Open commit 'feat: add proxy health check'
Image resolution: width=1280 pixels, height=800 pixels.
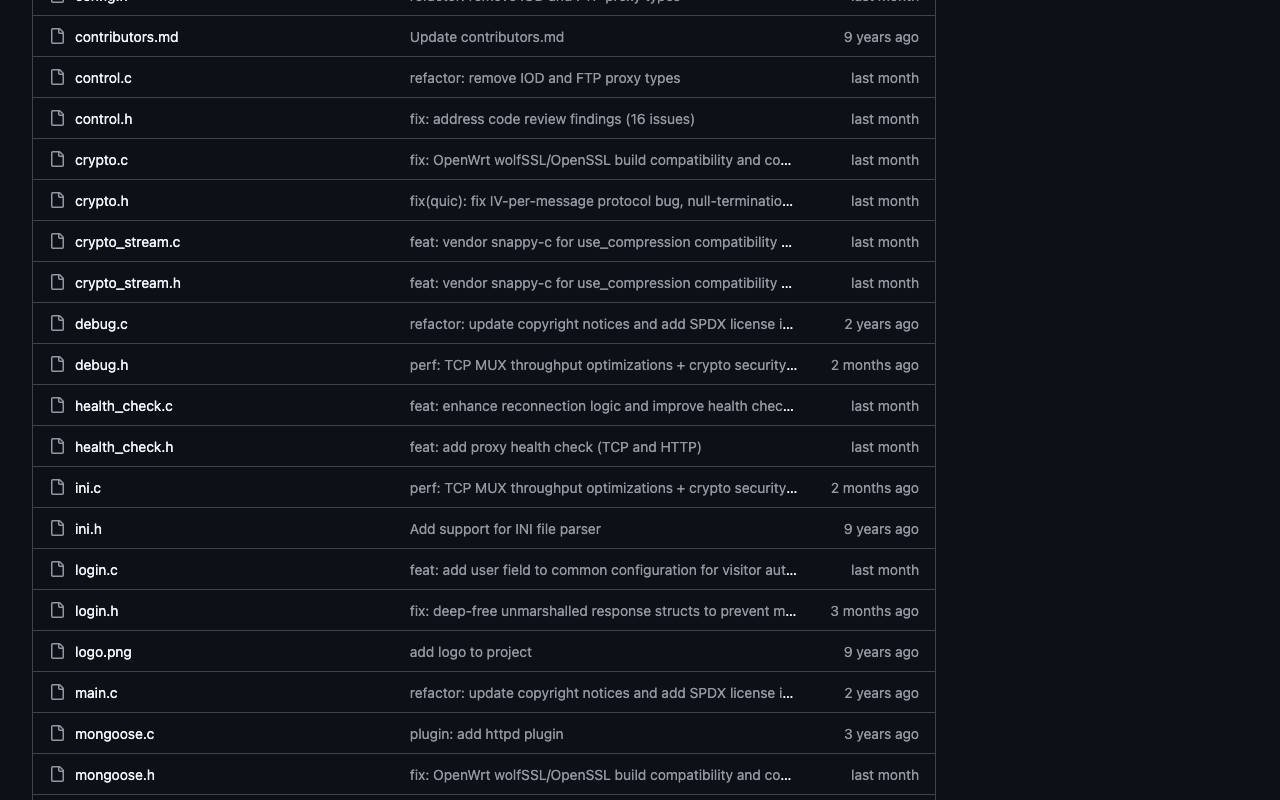coord(556,447)
